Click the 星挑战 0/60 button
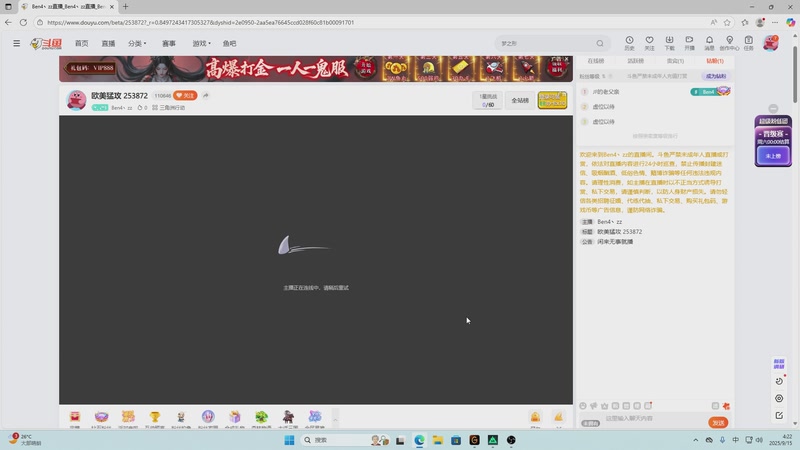800x450 pixels. 488,100
